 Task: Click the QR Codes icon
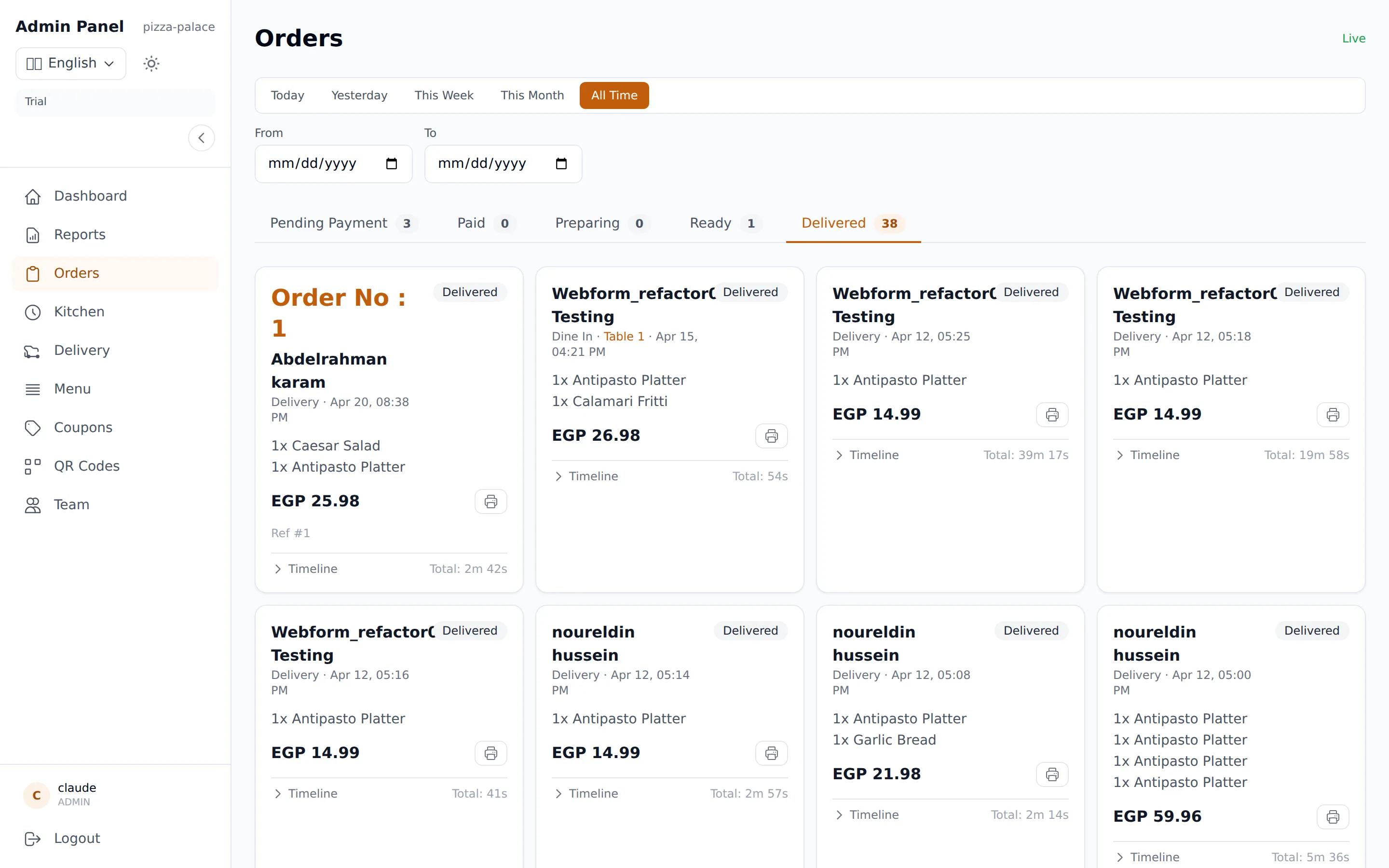[33, 466]
